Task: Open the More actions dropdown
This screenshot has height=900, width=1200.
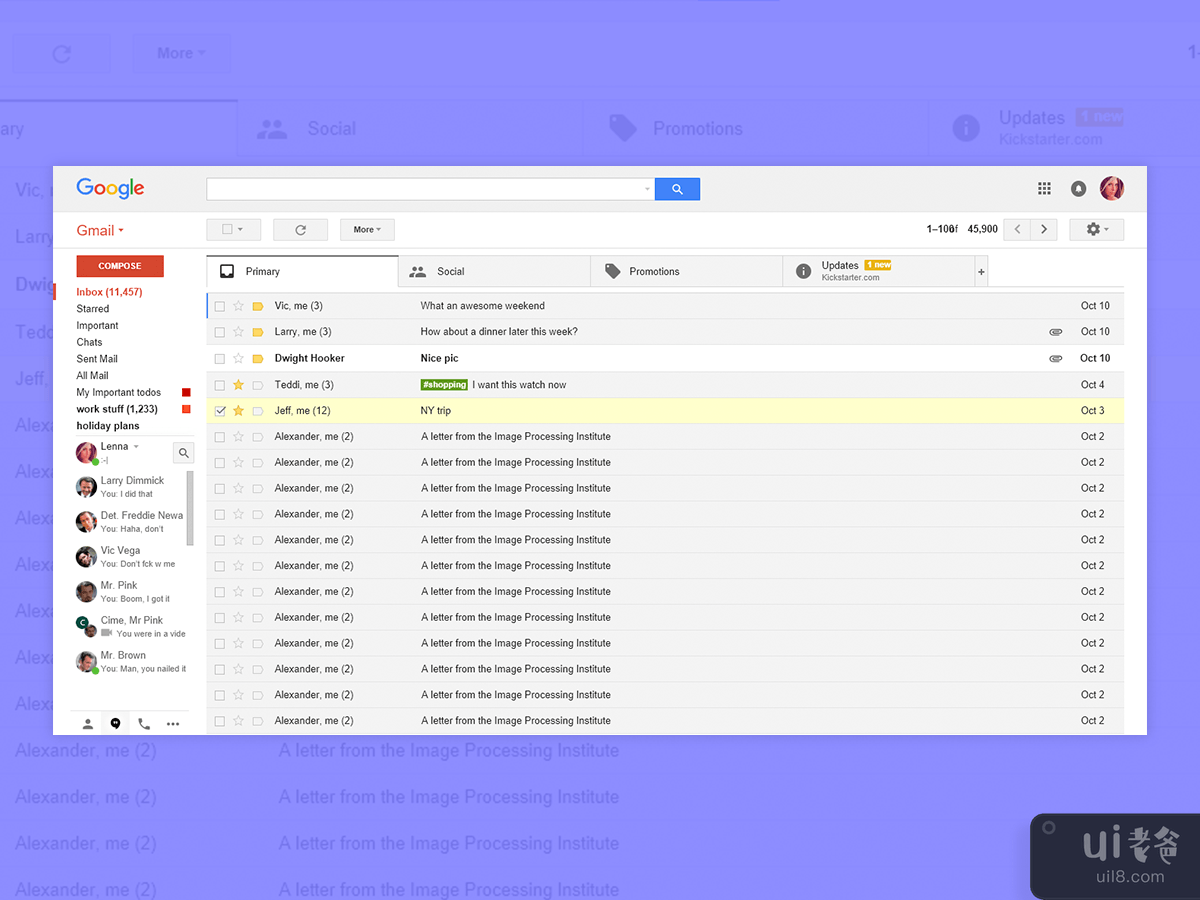Action: point(367,230)
